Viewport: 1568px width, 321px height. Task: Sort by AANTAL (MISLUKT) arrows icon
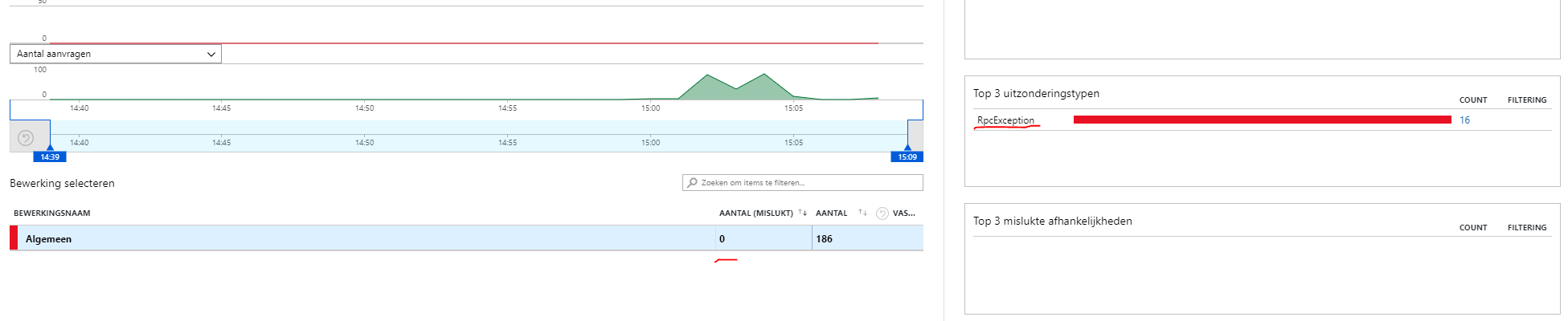(802, 213)
